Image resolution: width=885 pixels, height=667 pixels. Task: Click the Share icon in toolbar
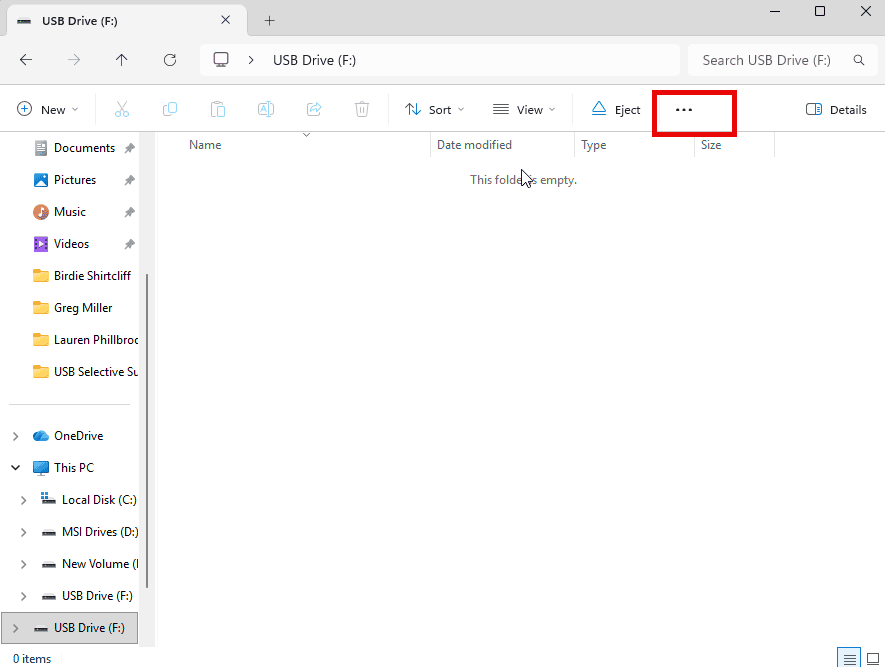coord(314,109)
